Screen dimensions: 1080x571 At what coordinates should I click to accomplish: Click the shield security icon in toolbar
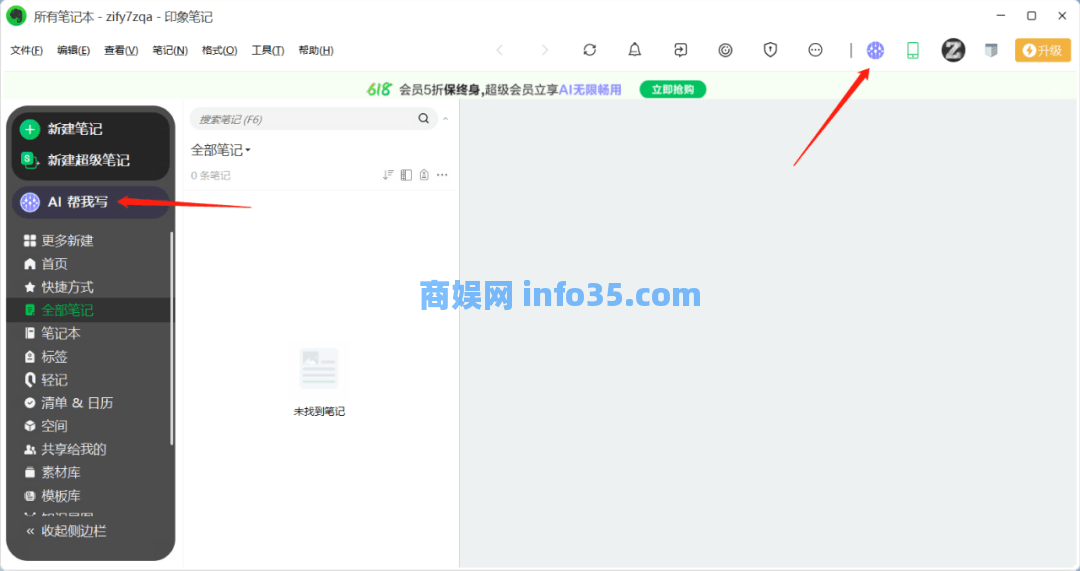pyautogui.click(x=770, y=50)
